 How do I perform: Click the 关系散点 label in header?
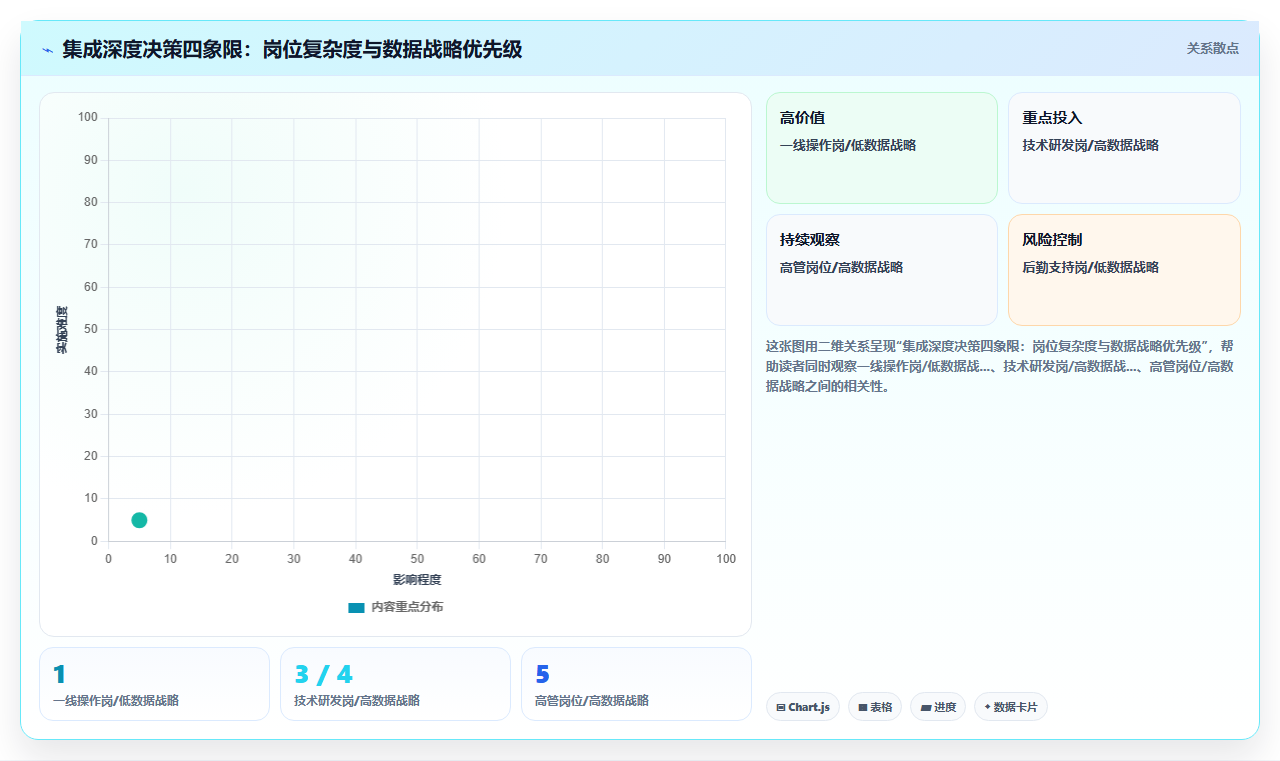coord(1213,48)
